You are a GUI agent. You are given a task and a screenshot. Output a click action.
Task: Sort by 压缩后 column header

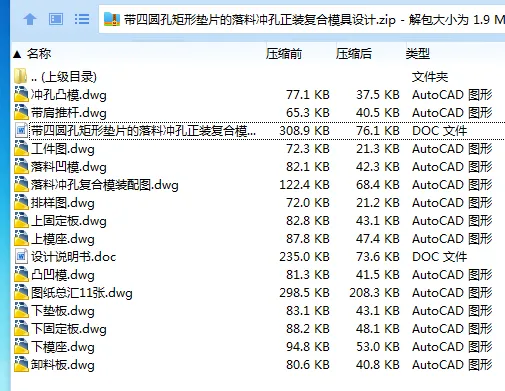coord(354,54)
